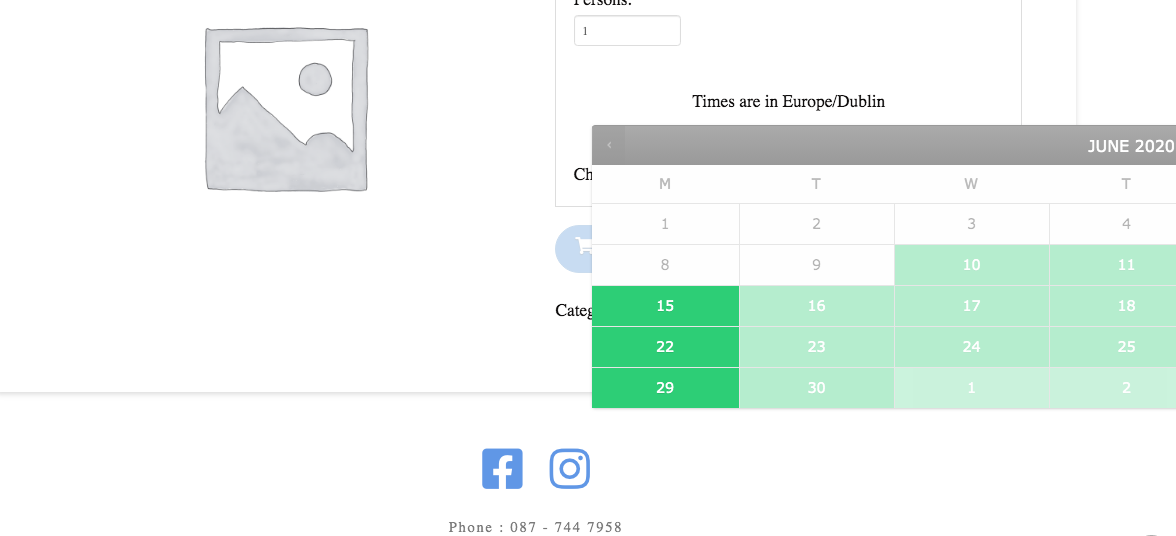
Task: Select June 15 in the calendar
Action: 665,306
